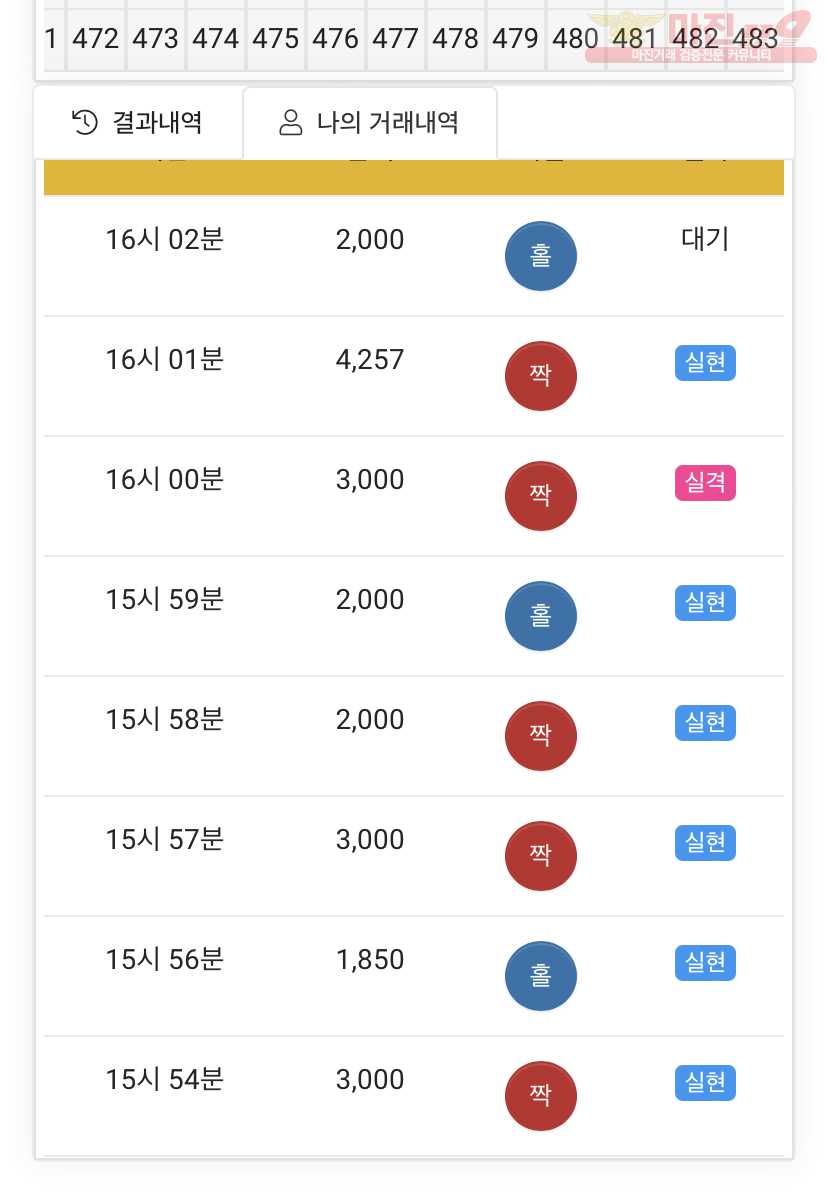Select round number 476 in top row

click(x=335, y=38)
